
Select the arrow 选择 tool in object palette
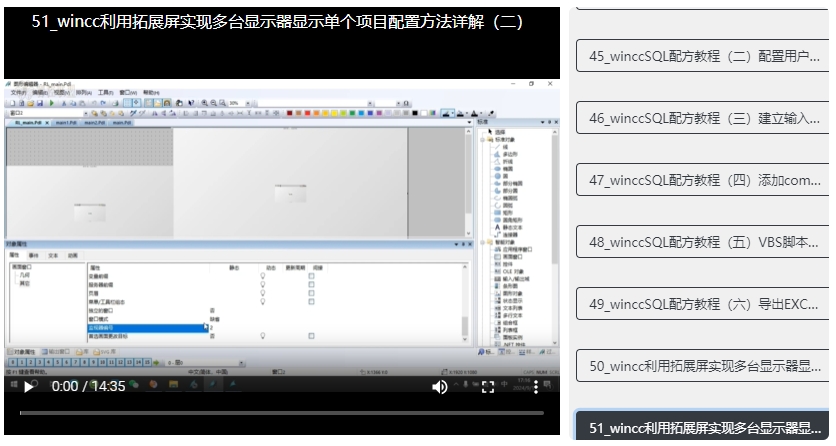coord(496,132)
